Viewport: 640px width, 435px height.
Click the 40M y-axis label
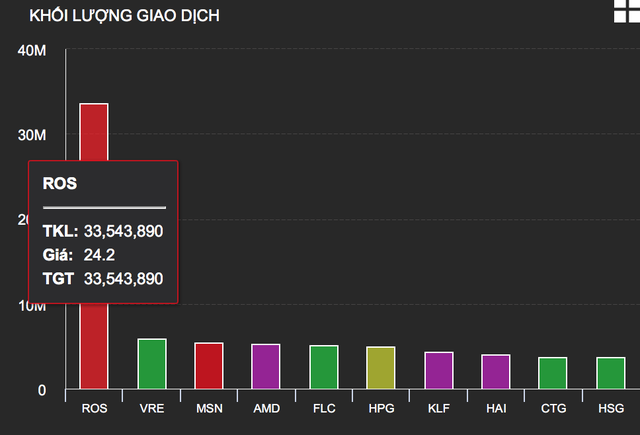click(x=33, y=50)
